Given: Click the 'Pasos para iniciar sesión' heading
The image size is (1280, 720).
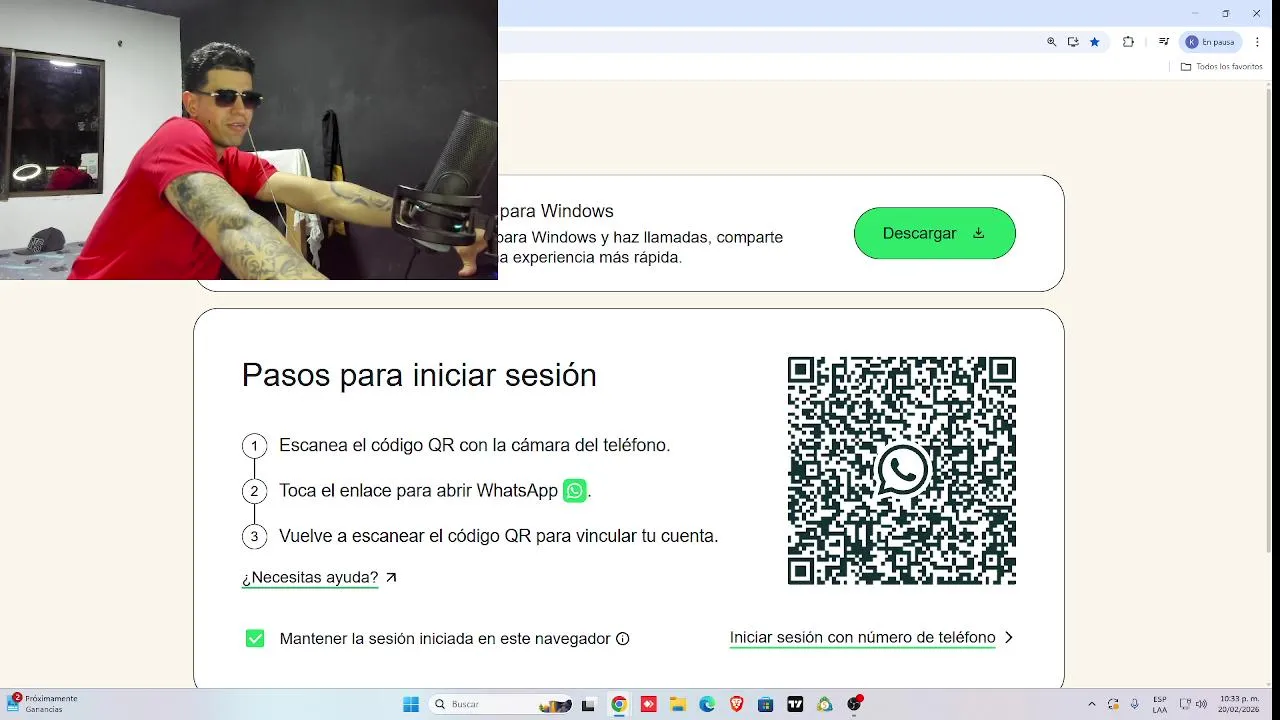Looking at the screenshot, I should [x=419, y=375].
